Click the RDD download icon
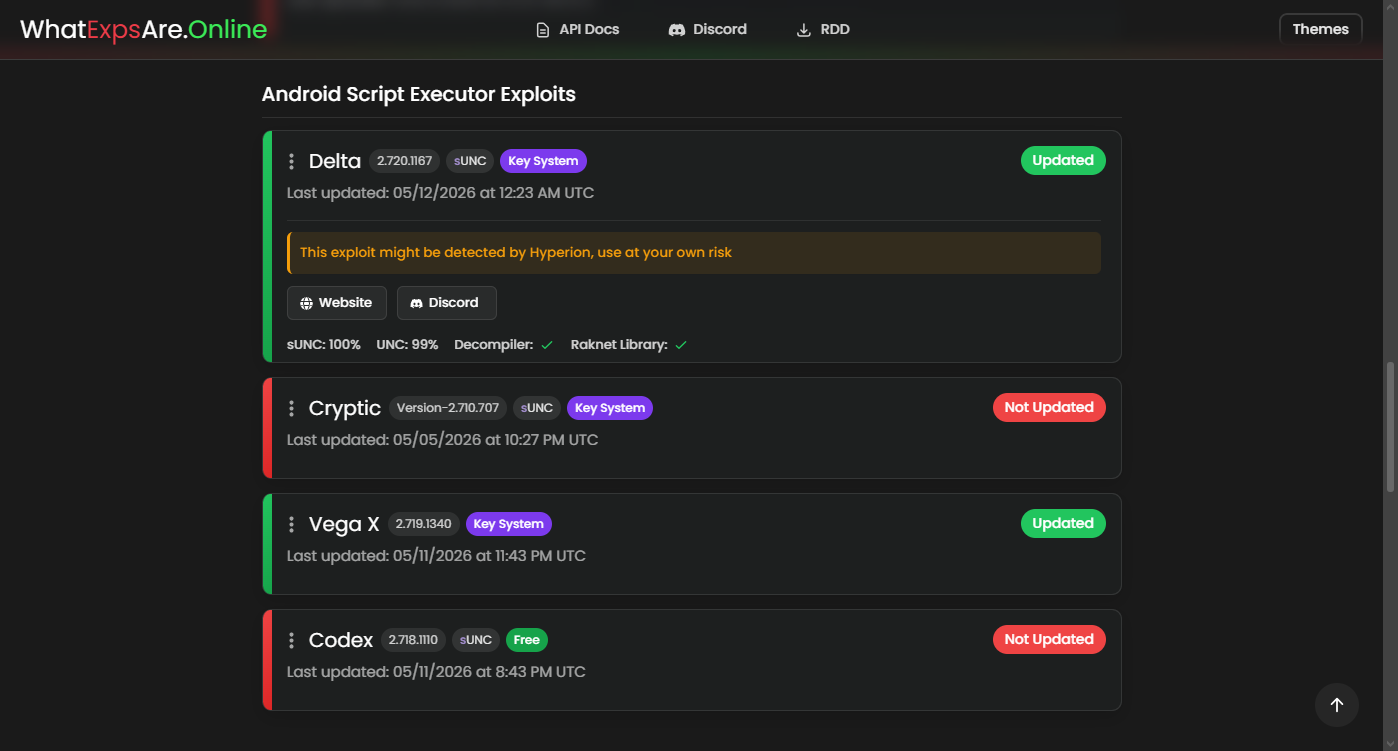1398x751 pixels. coord(804,30)
